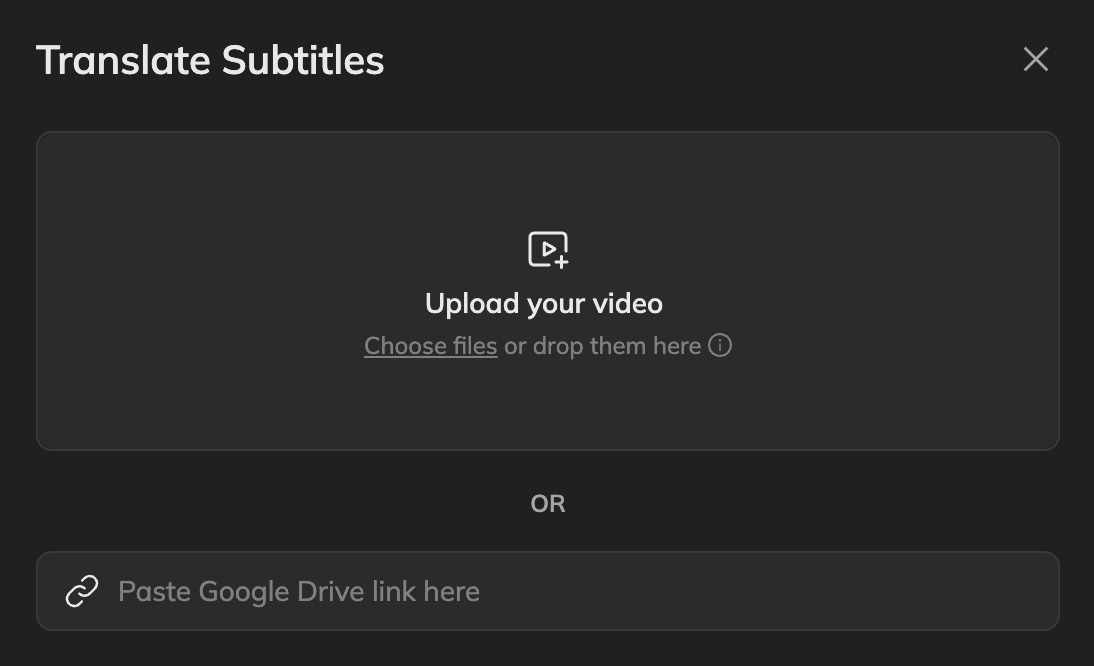Viewport: 1094px width, 666px height.
Task: Click the Upload your video heading
Action: [544, 303]
